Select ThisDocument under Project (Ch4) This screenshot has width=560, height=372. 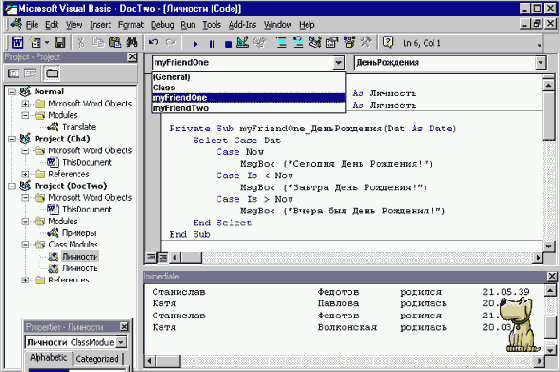[87, 162]
